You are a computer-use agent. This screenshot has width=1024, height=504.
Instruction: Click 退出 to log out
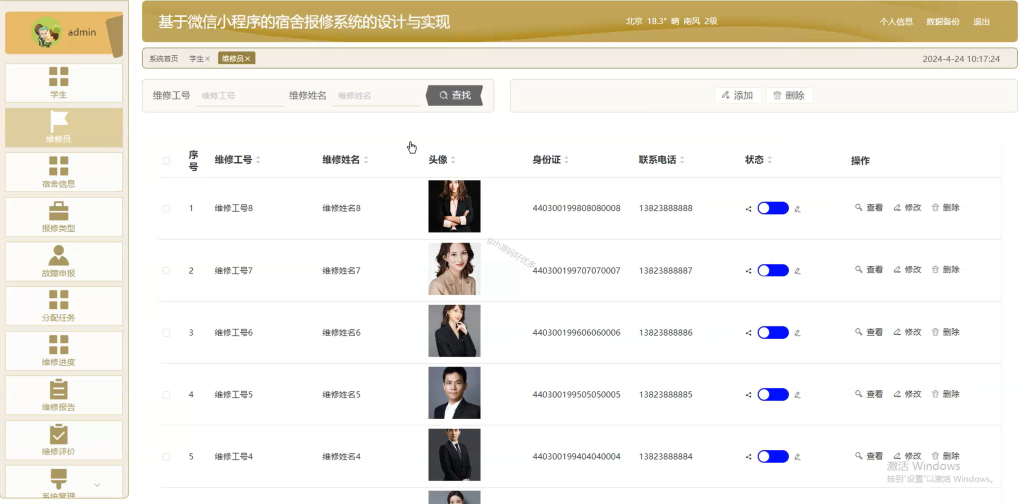pyautogui.click(x=982, y=22)
